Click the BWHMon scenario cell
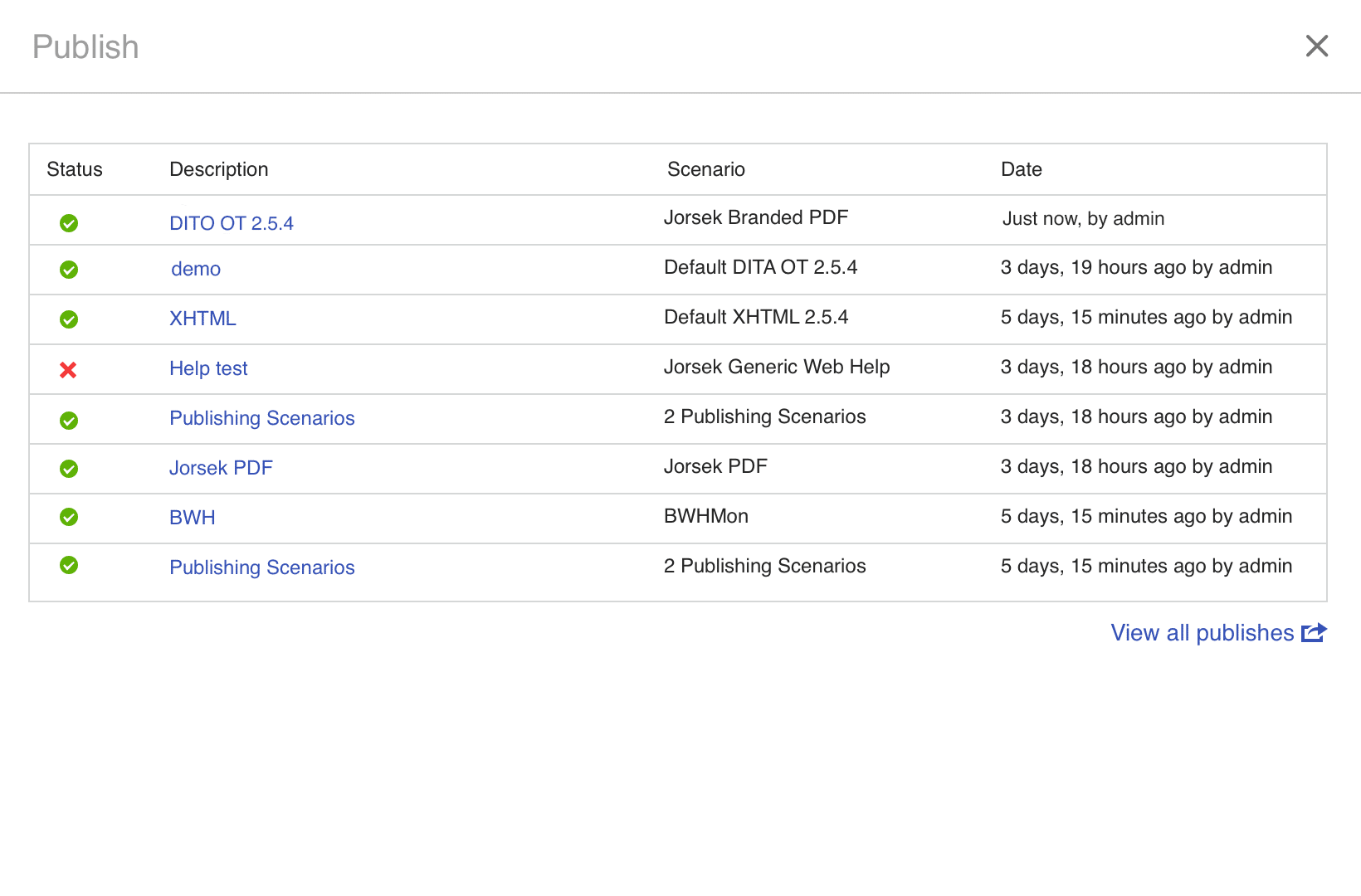 (x=706, y=516)
